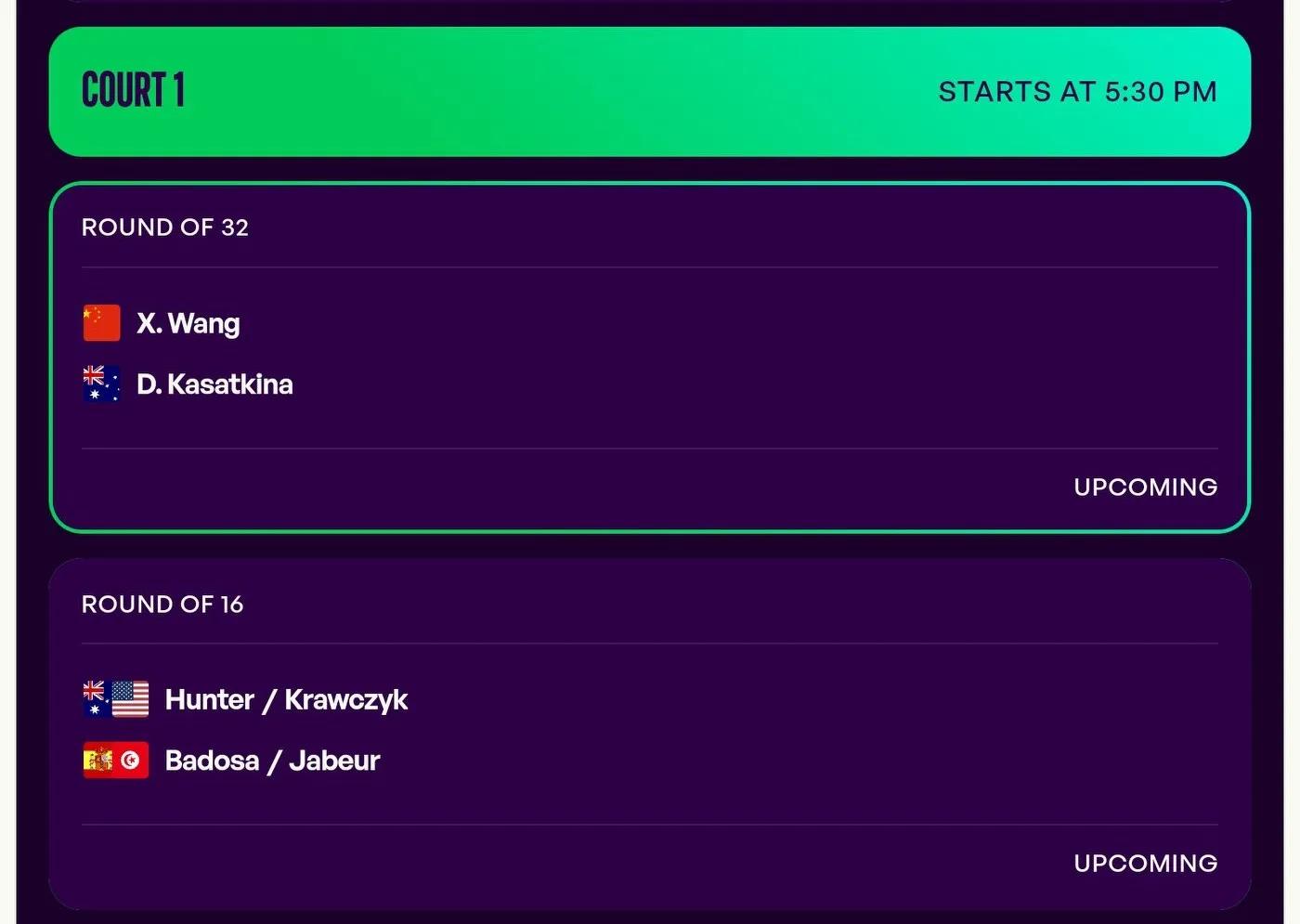Click the Australia flag beside Hunter
This screenshot has width=1300, height=924.
[x=97, y=699]
